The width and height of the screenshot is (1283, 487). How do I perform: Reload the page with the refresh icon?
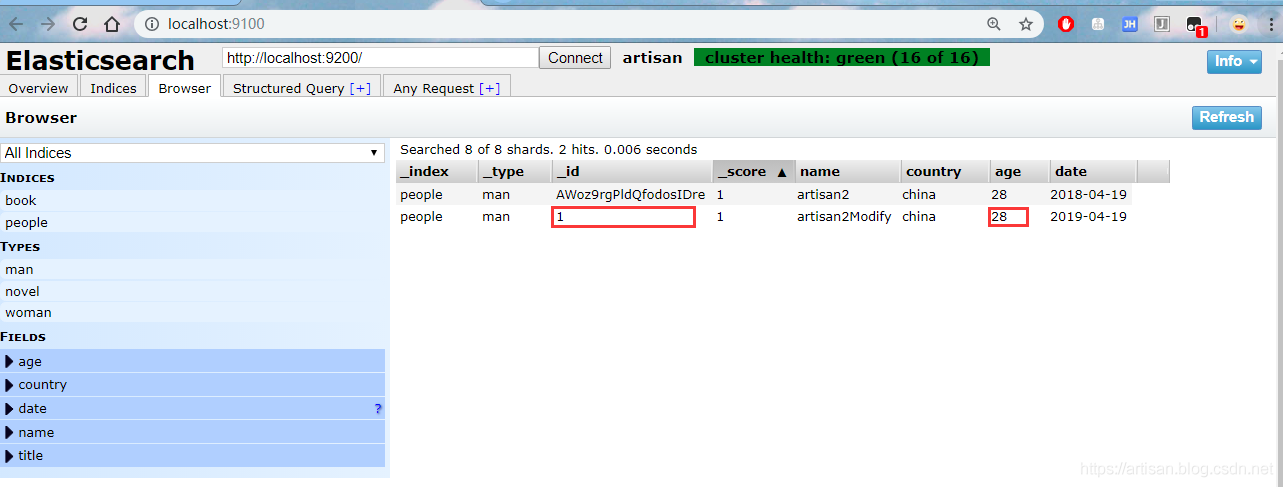[80, 23]
